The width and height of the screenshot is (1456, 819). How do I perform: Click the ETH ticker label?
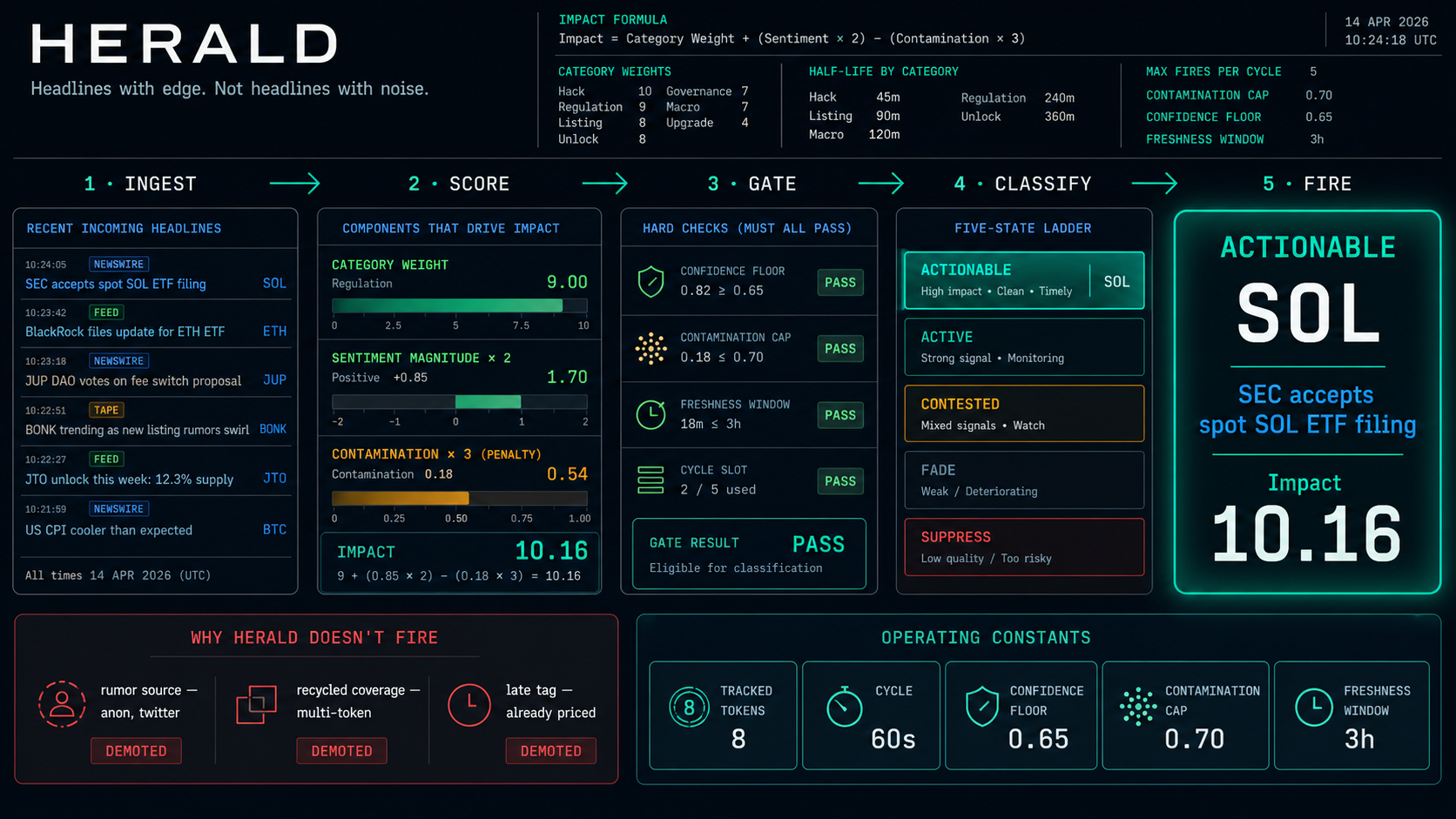tap(274, 331)
